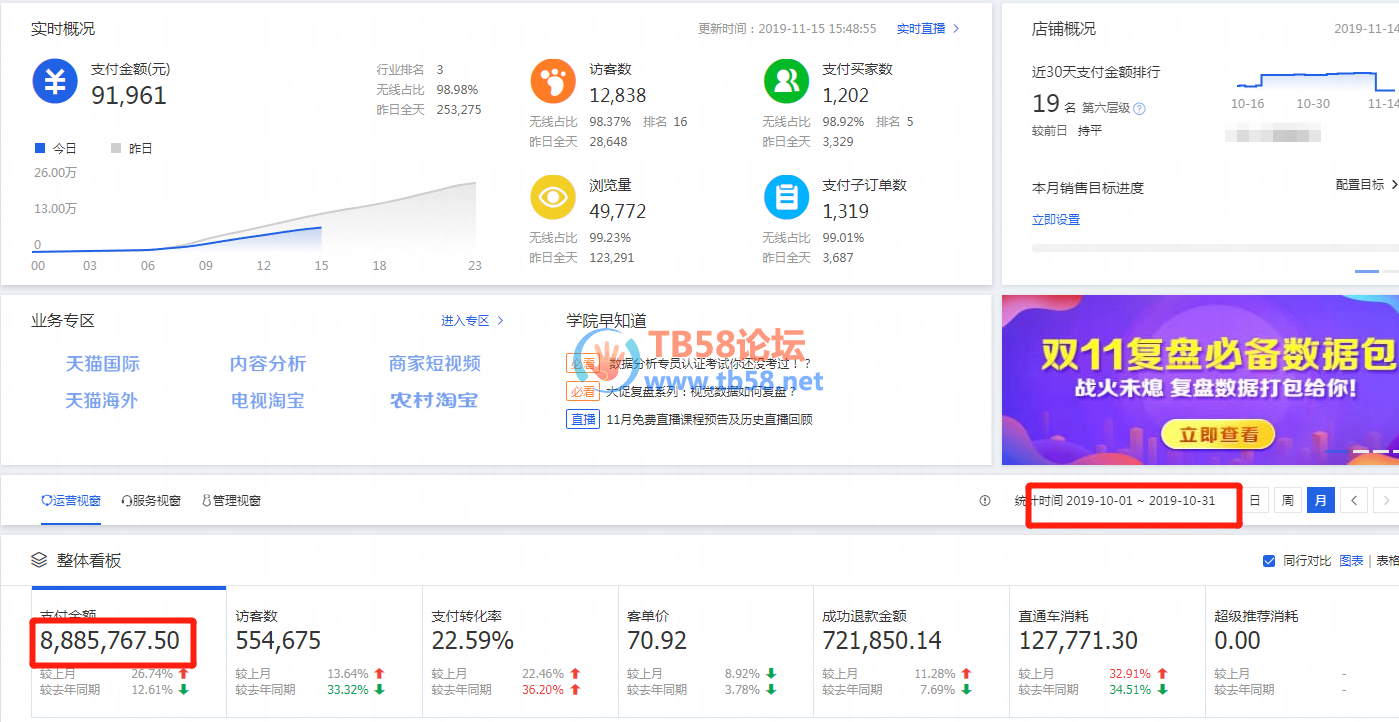Open the 11月免费直播课程预告 article

pos(709,420)
